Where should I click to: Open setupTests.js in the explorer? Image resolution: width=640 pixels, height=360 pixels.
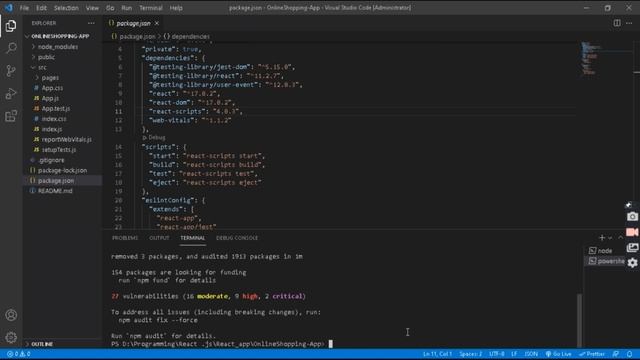pyautogui.click(x=59, y=150)
